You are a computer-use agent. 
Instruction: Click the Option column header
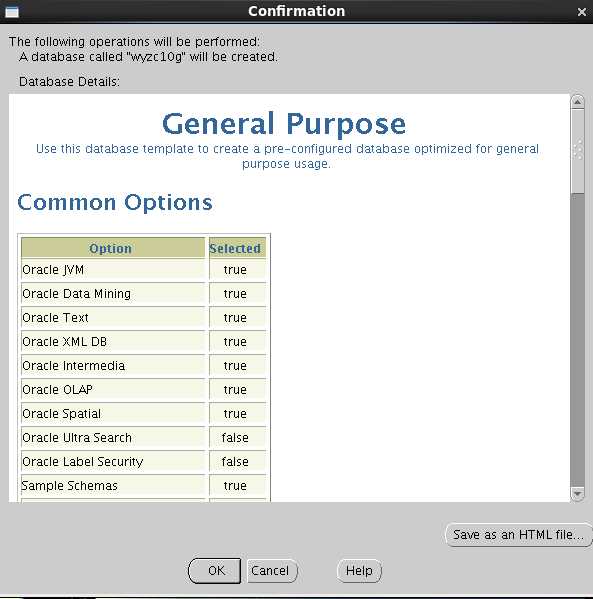(x=113, y=248)
